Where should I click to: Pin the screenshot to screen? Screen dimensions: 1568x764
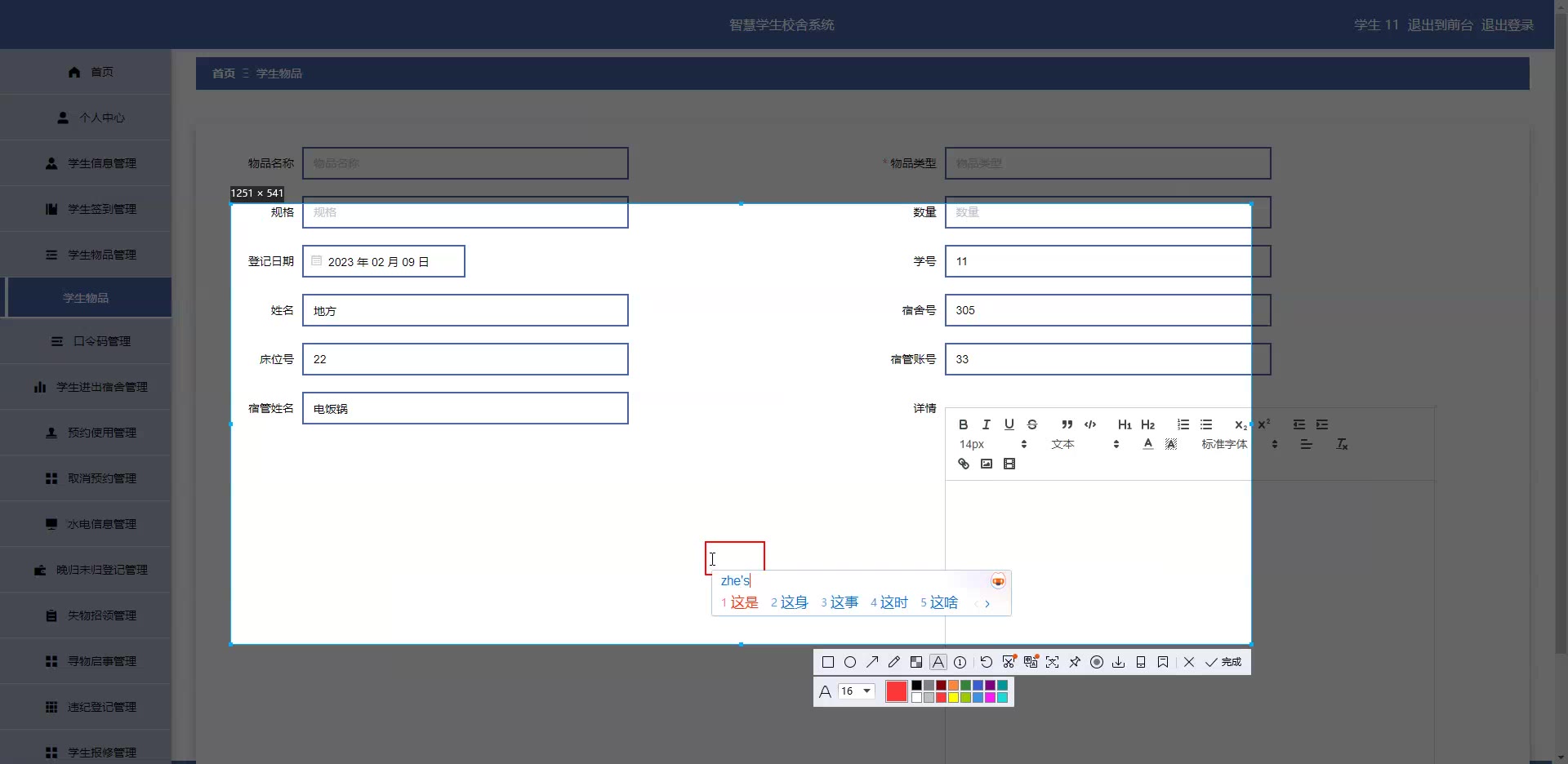1075,662
